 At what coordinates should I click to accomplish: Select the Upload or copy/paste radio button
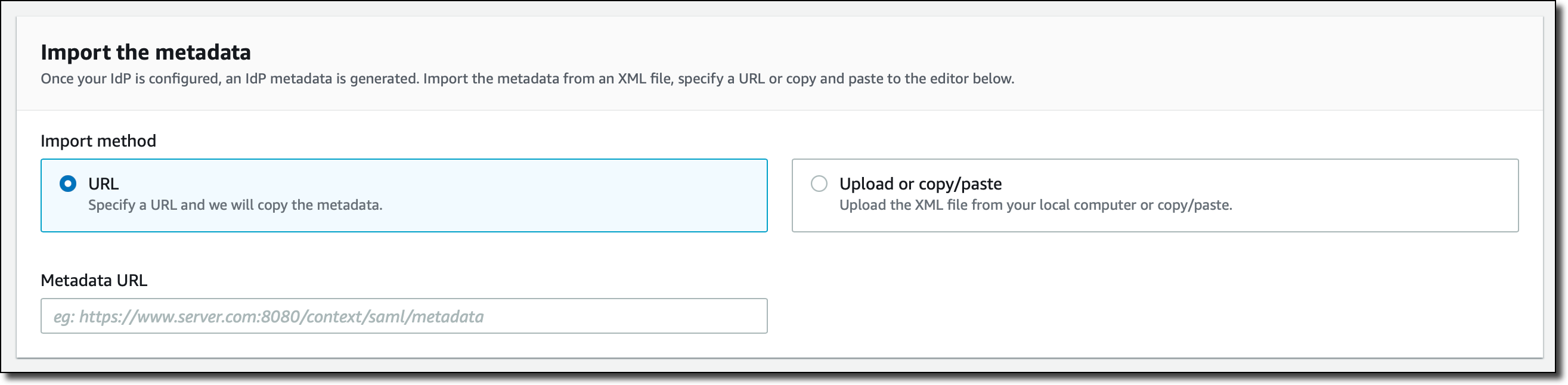point(819,184)
